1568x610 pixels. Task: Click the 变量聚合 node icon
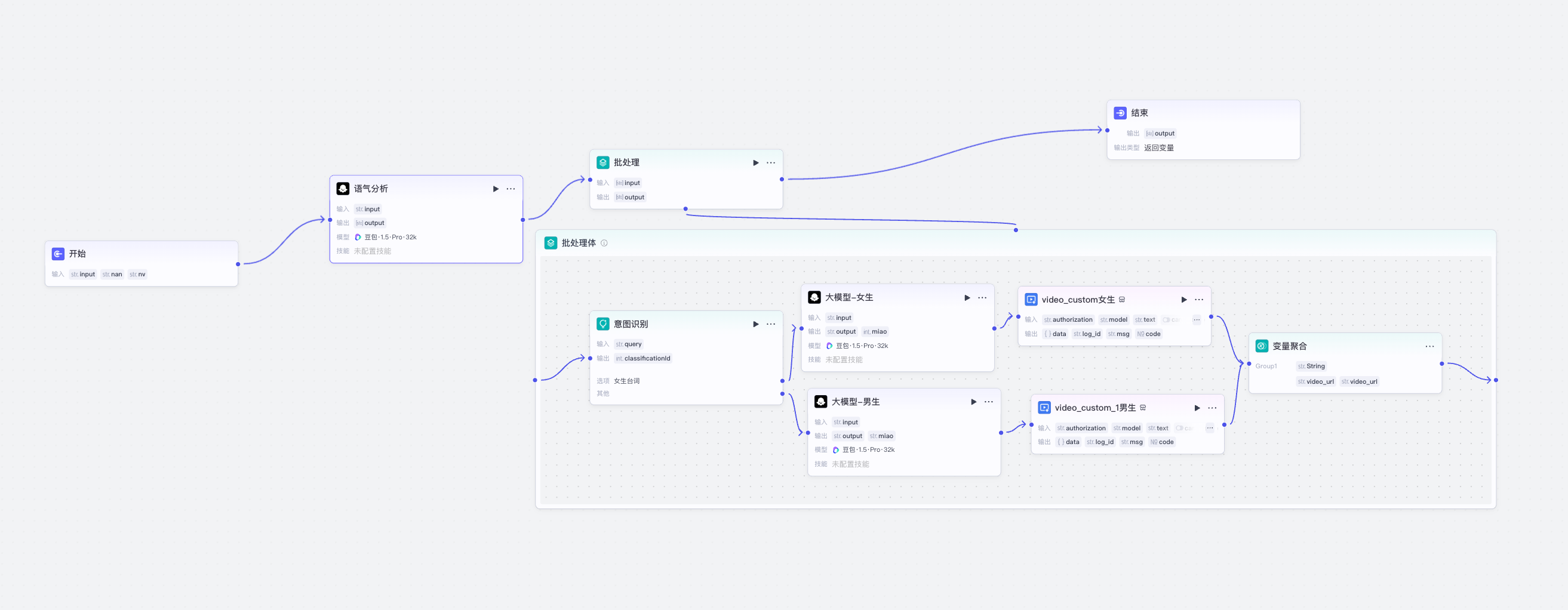[1261, 346]
